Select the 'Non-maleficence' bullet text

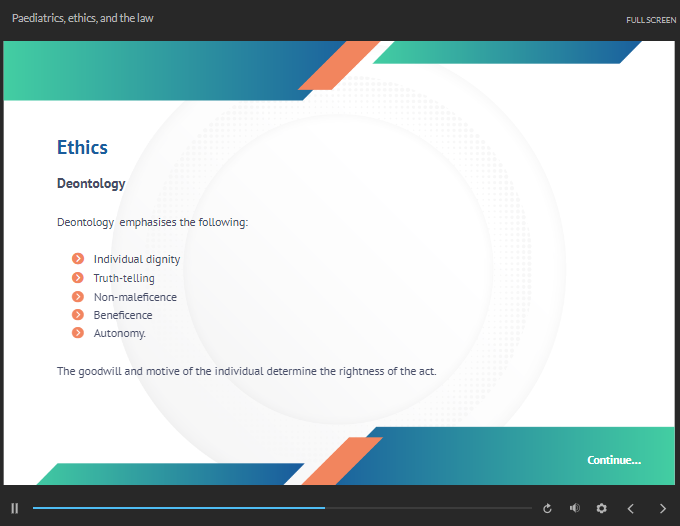[135, 297]
